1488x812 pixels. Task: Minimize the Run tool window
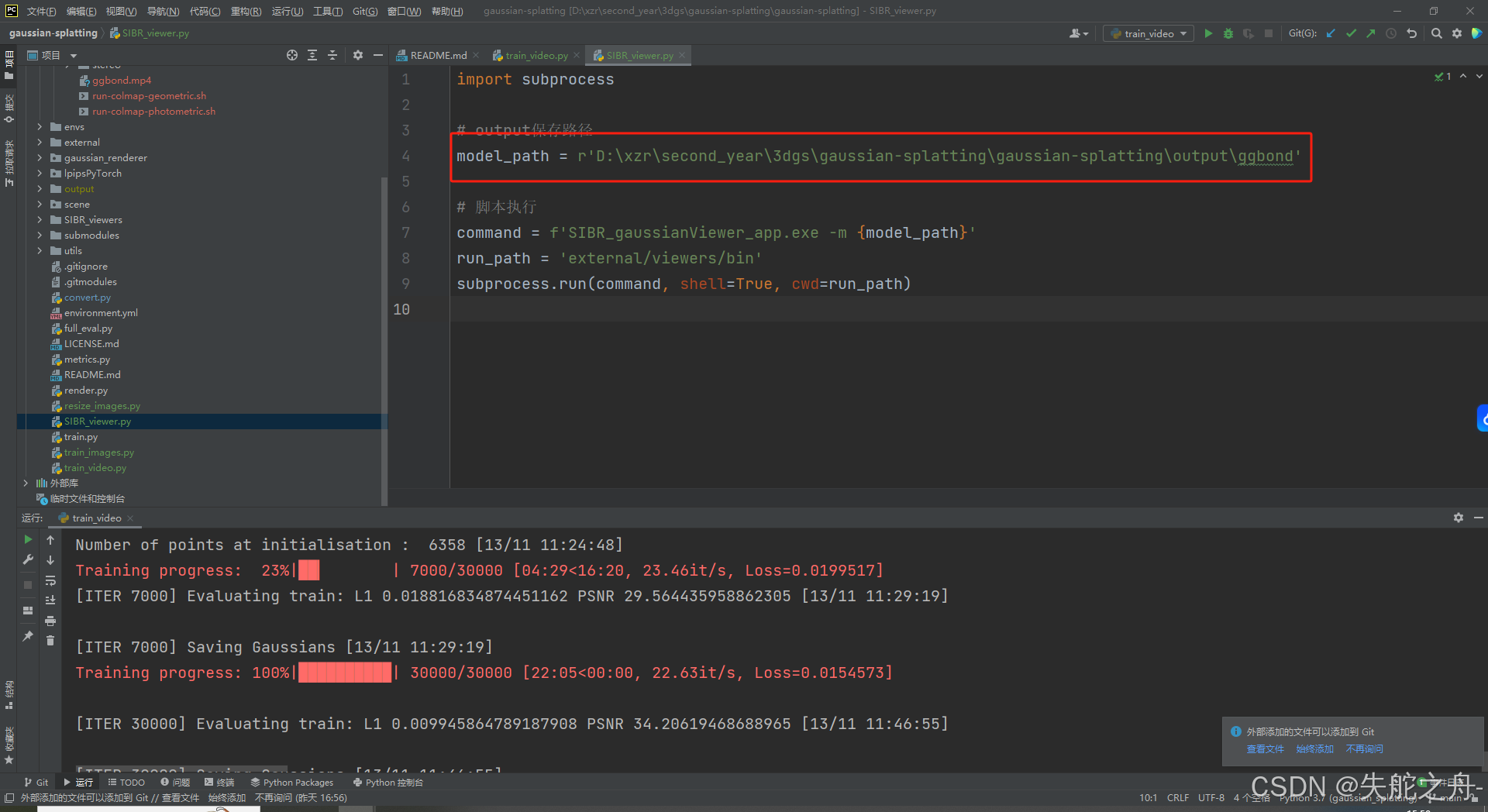1478,518
